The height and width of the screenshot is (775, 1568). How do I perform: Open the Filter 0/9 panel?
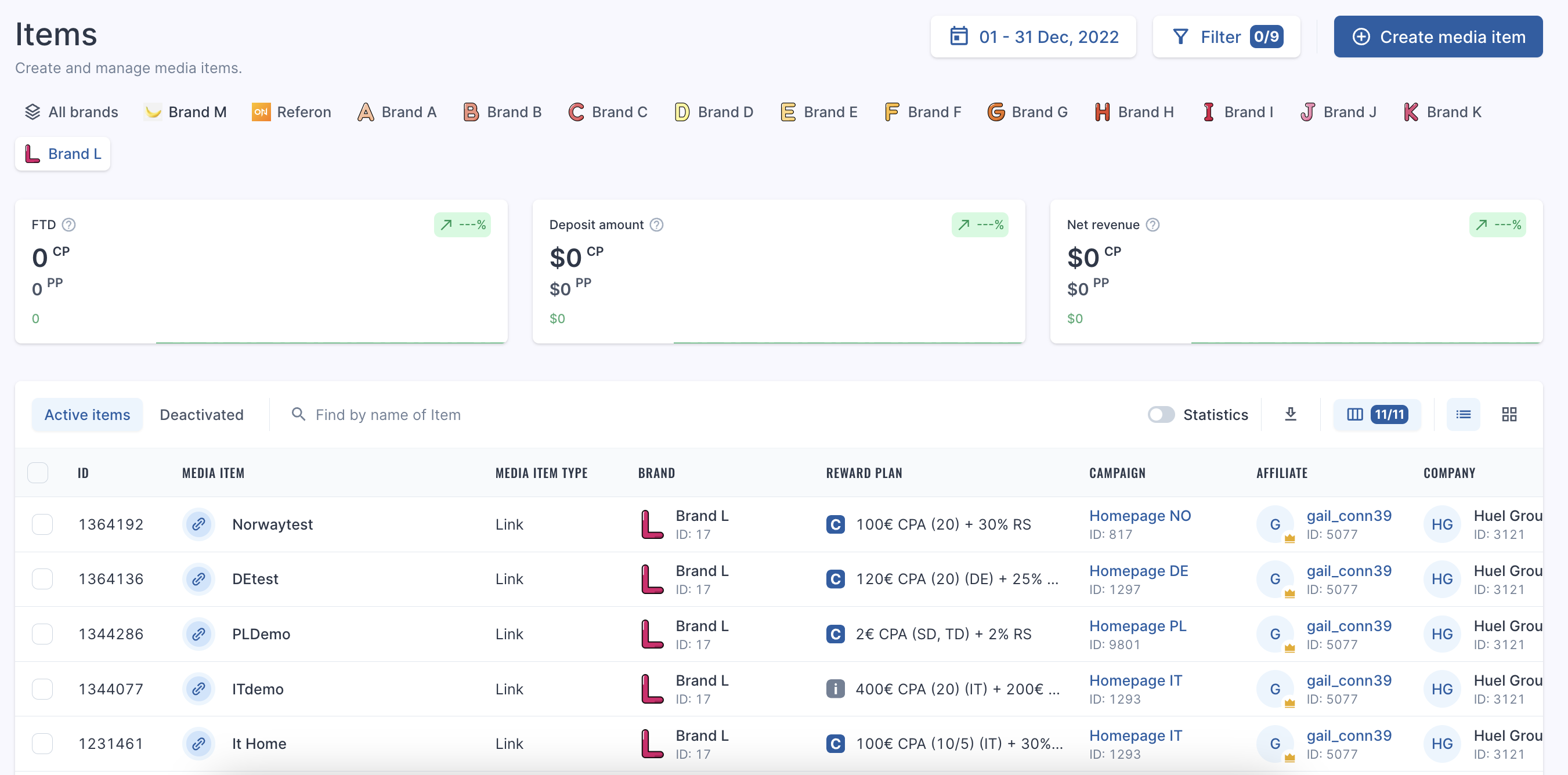[x=1226, y=37]
